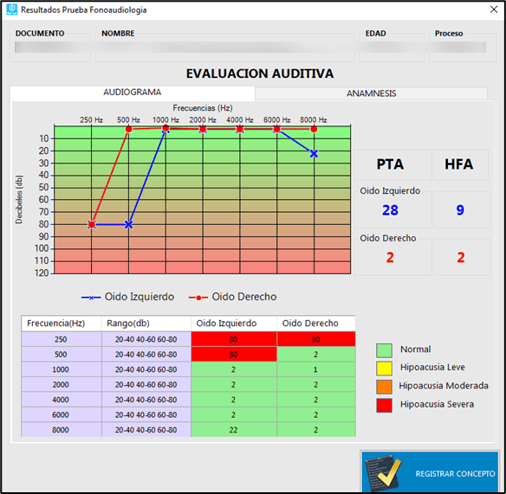Switch to the ANAMNESIS tab

tap(371, 93)
